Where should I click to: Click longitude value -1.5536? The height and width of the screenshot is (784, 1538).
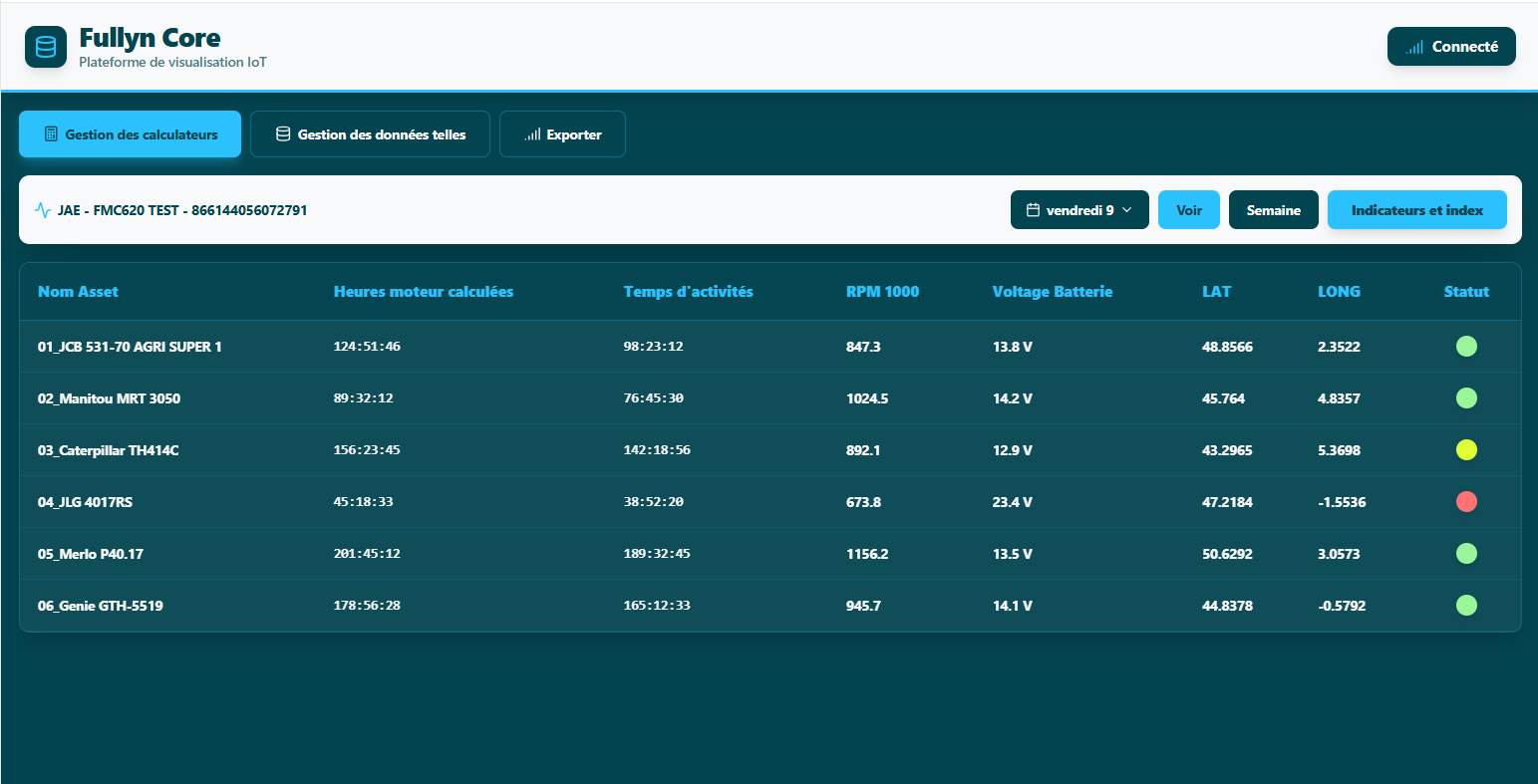click(1342, 502)
